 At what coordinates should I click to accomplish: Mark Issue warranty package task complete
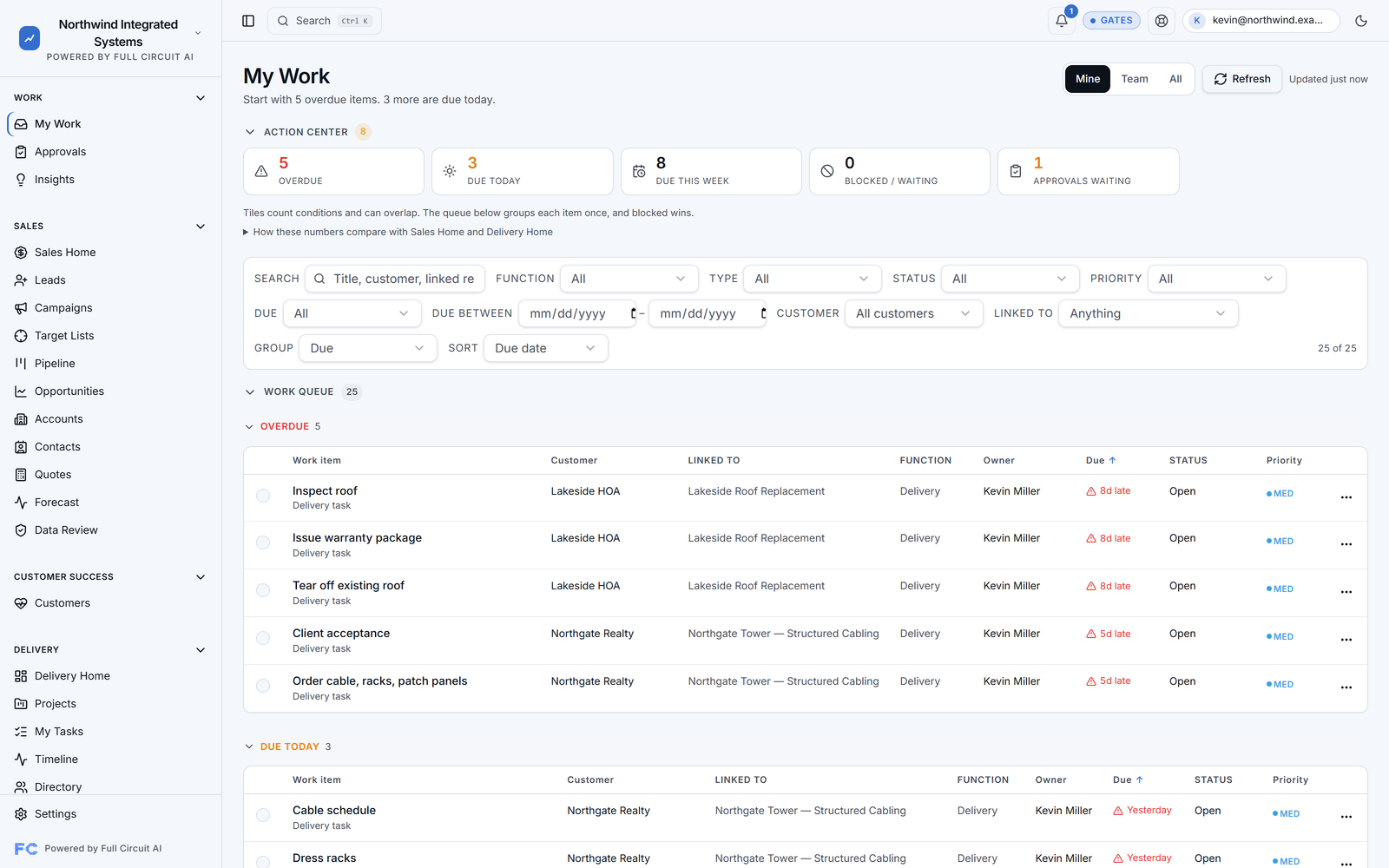click(x=263, y=542)
